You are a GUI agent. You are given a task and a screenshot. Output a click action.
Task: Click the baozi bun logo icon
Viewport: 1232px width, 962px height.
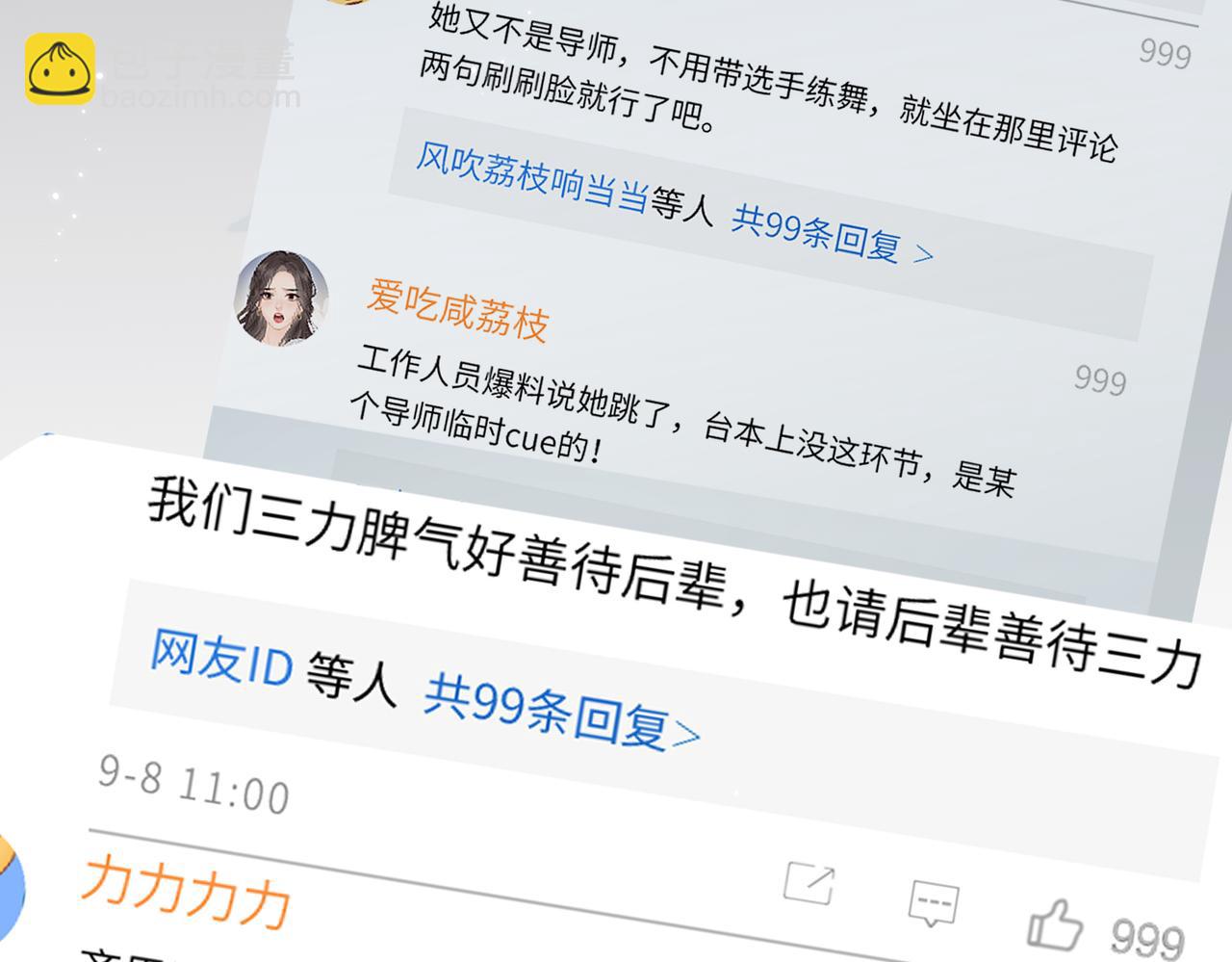[60, 68]
